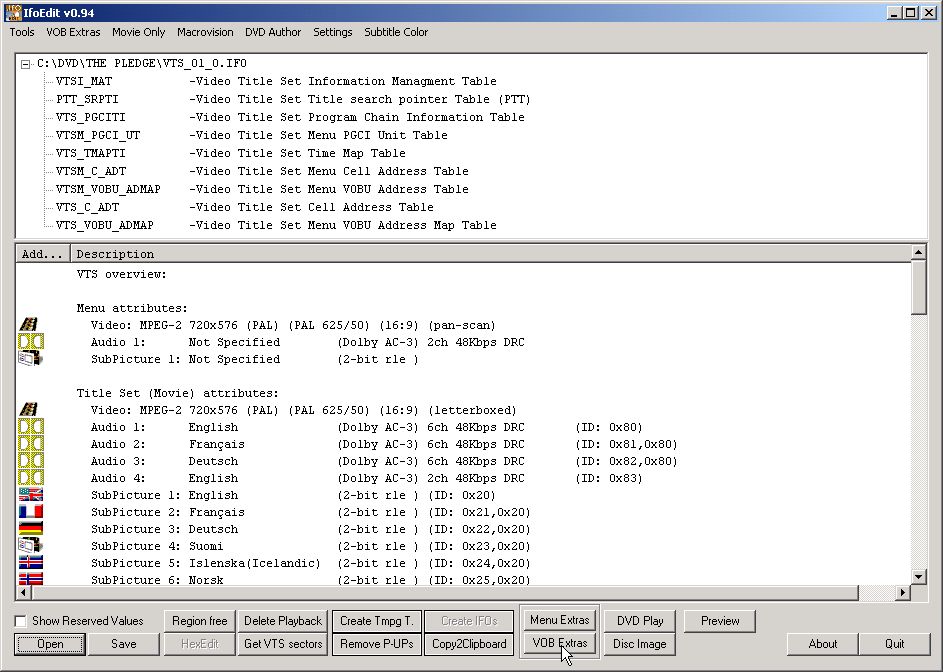Click the German flag for SubPicture 3
The width and height of the screenshot is (943, 672).
31,529
